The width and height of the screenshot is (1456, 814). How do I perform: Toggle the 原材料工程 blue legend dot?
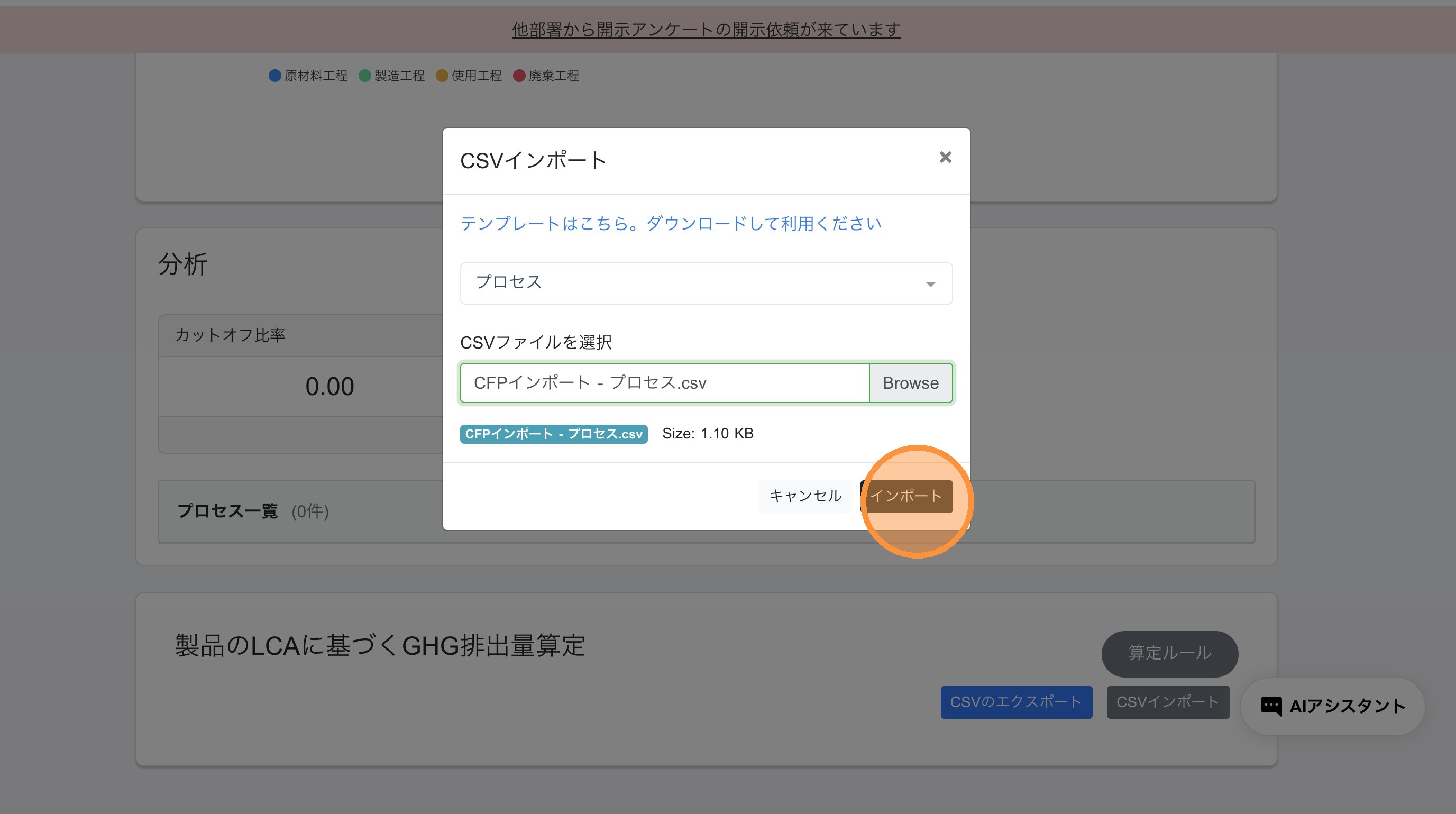pyautogui.click(x=274, y=76)
